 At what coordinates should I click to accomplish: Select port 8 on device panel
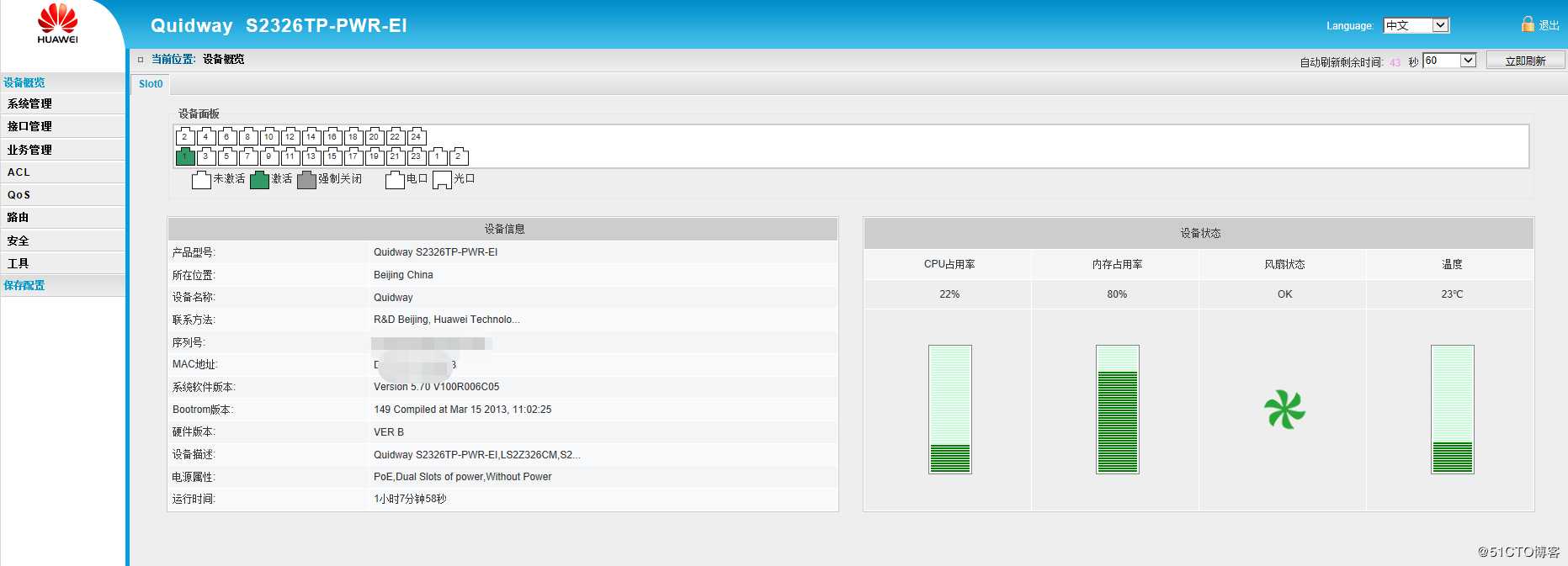248,136
